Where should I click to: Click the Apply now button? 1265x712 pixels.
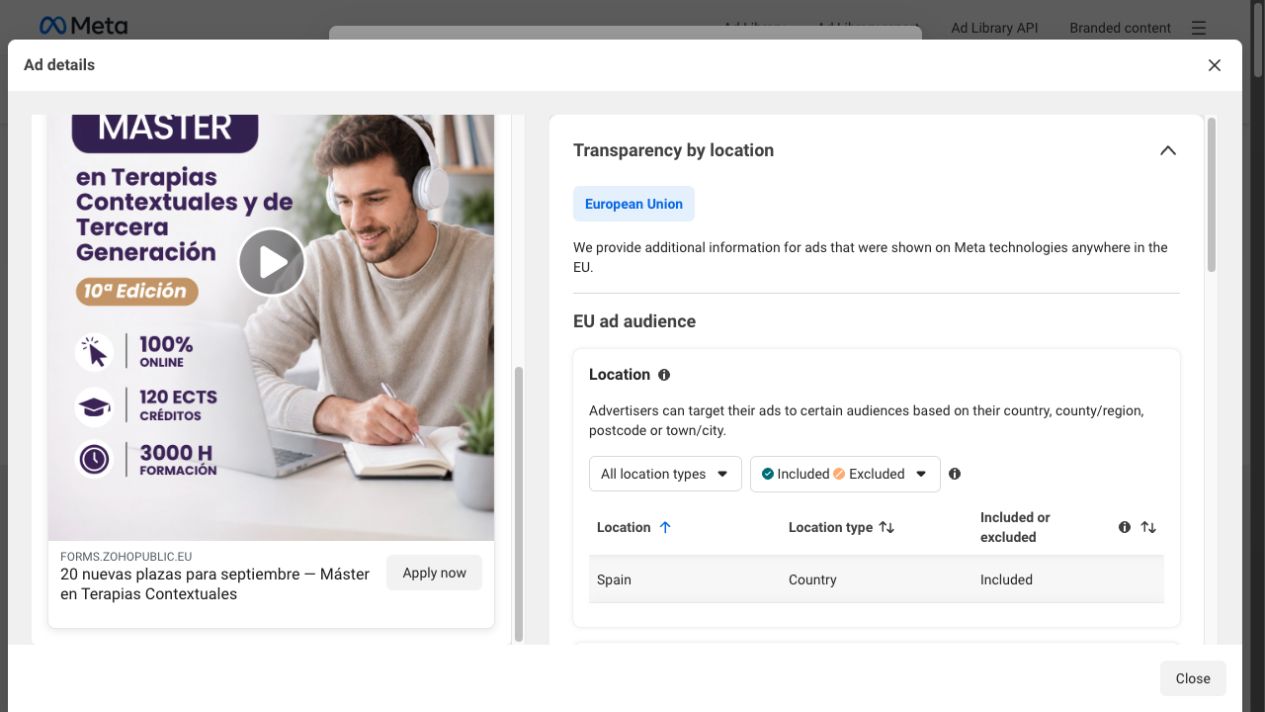tap(434, 573)
